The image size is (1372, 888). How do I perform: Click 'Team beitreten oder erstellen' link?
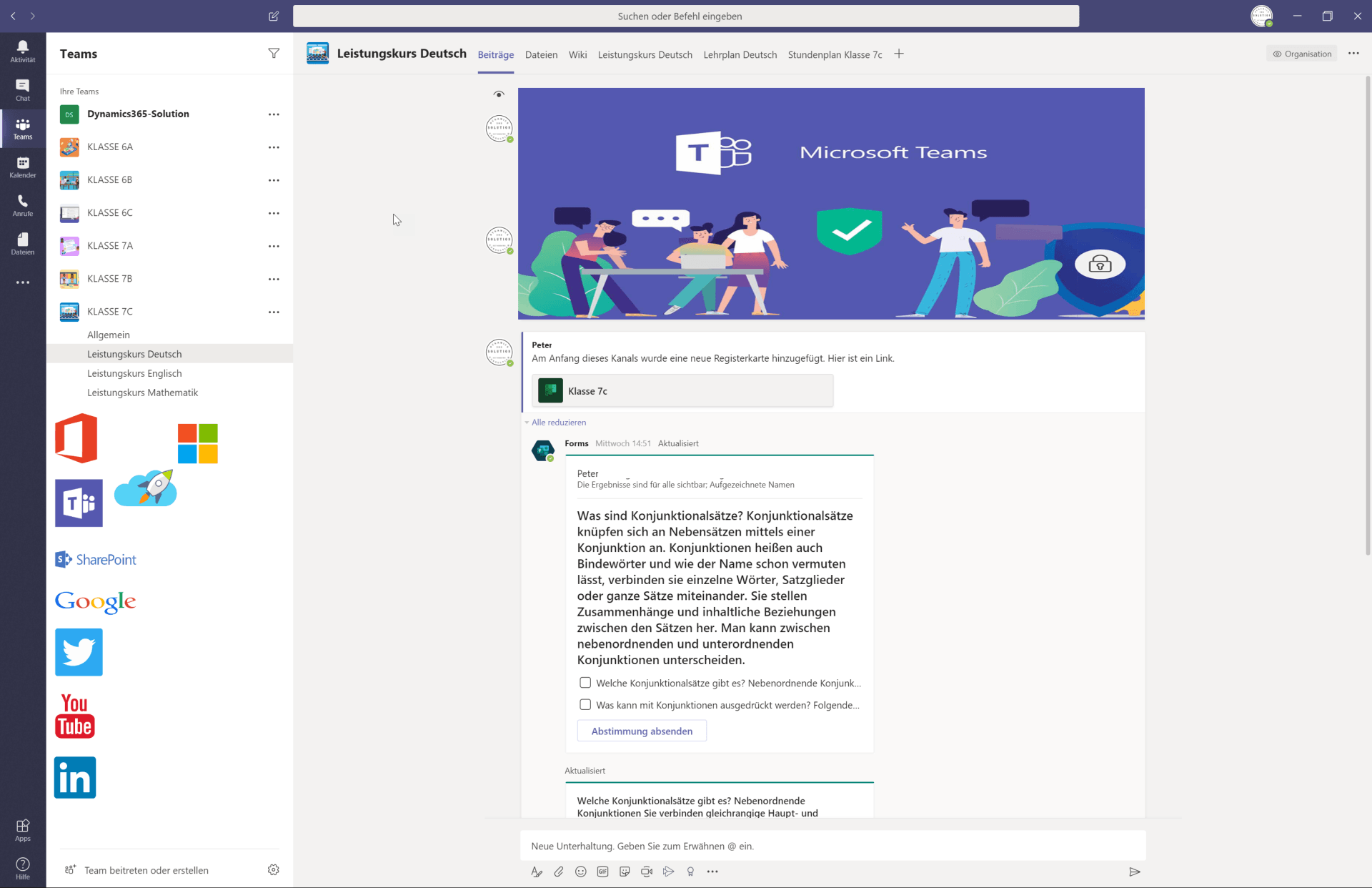146,870
